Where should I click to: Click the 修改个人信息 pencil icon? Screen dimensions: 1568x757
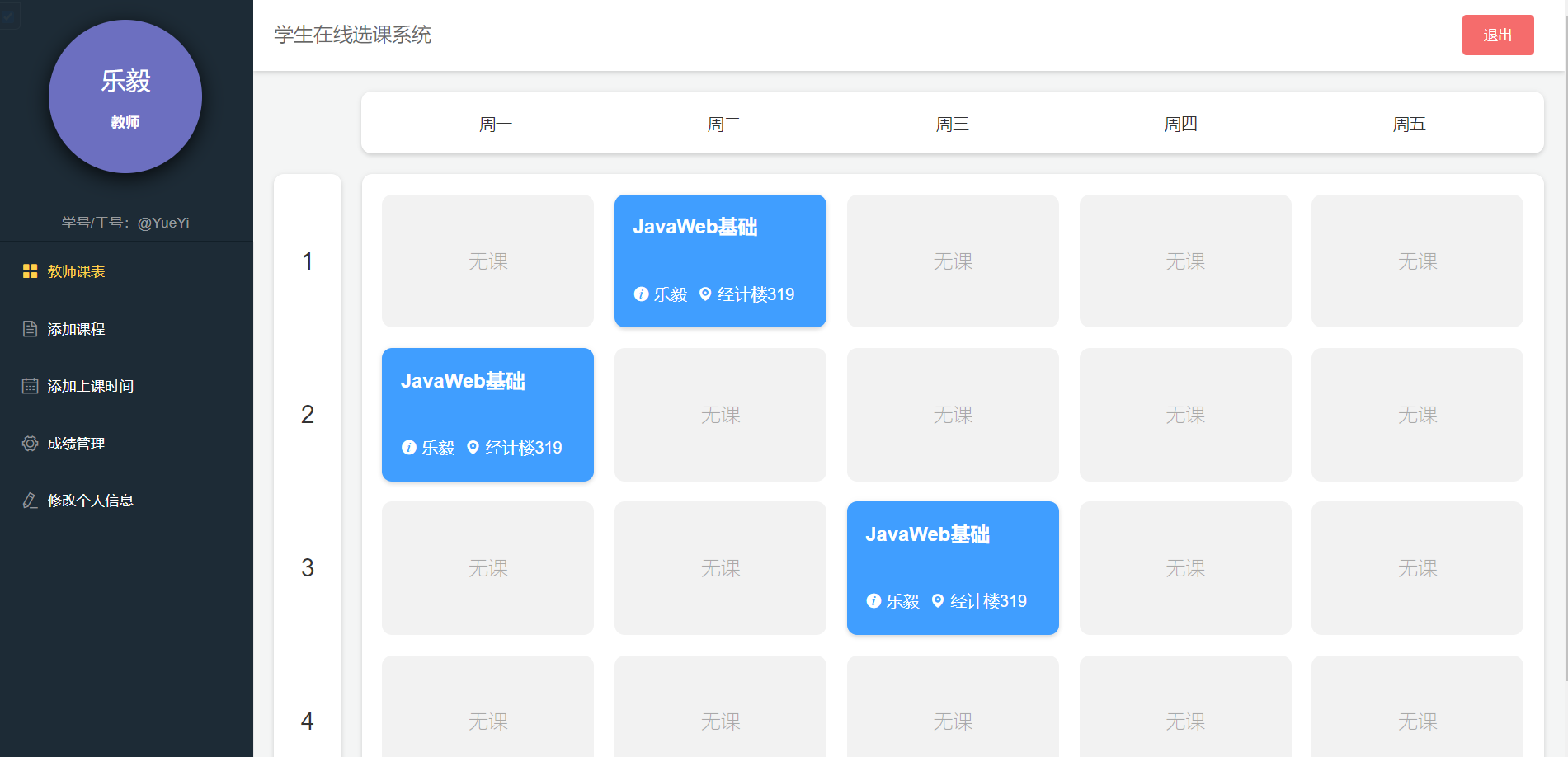coord(31,501)
